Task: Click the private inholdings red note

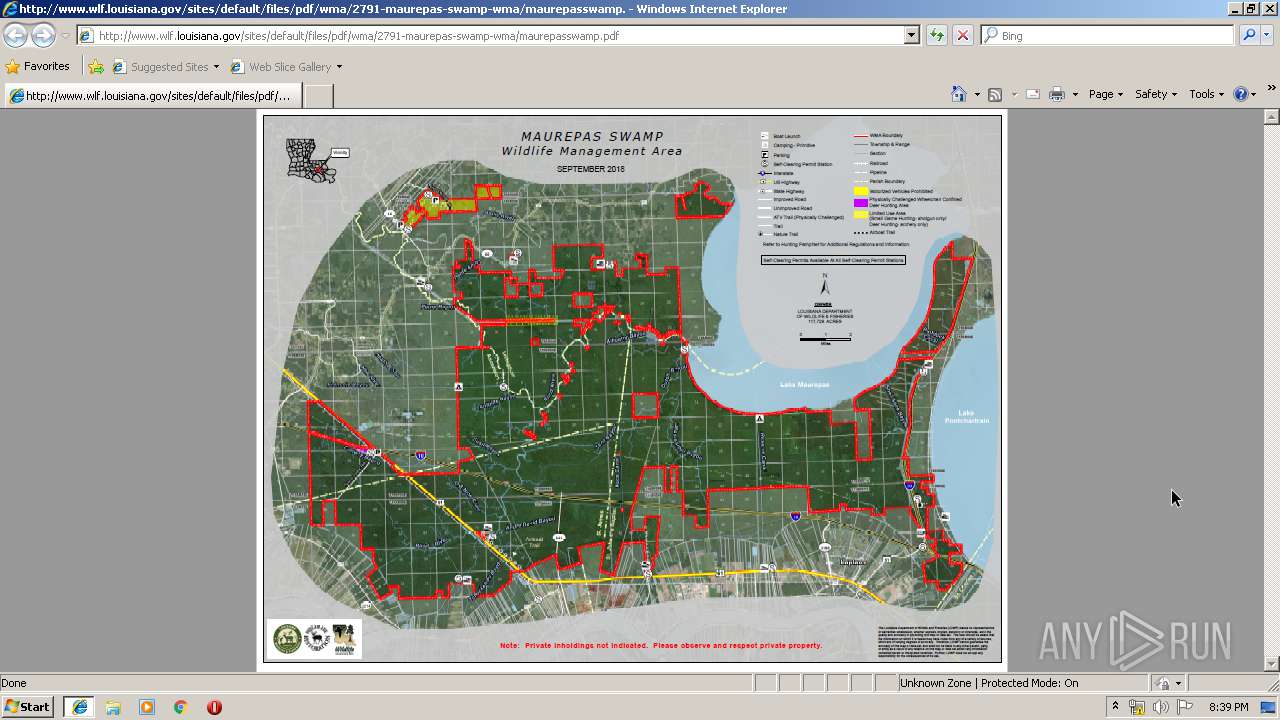Action: tap(661, 646)
